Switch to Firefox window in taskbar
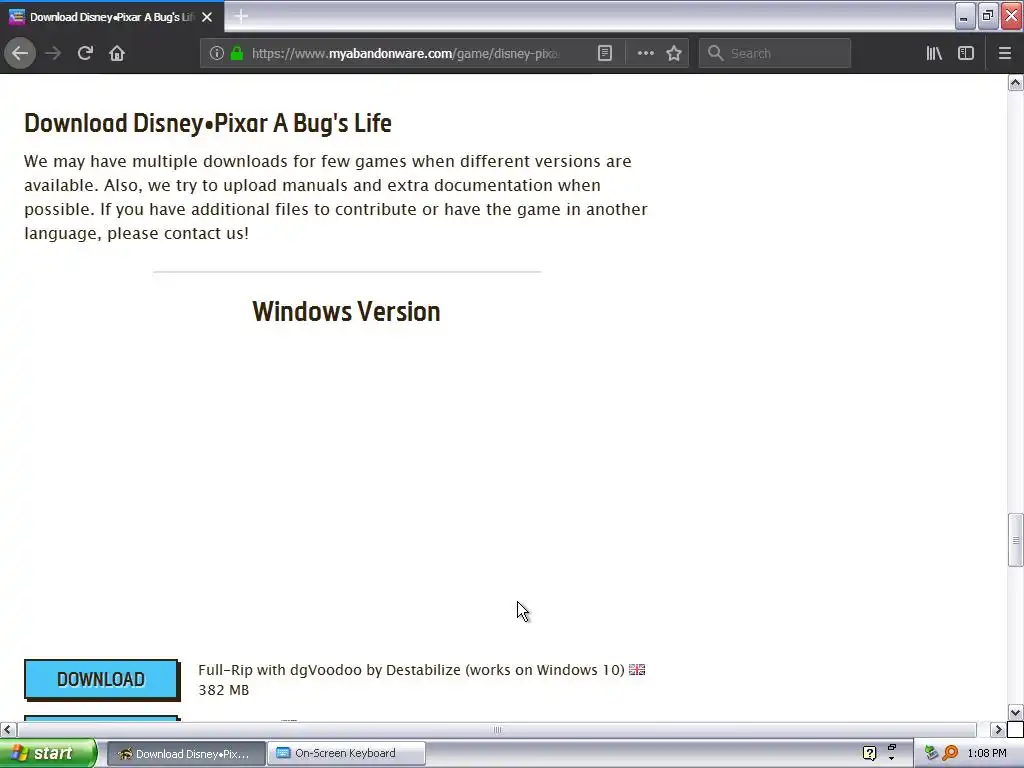This screenshot has height=768, width=1024. pos(185,754)
